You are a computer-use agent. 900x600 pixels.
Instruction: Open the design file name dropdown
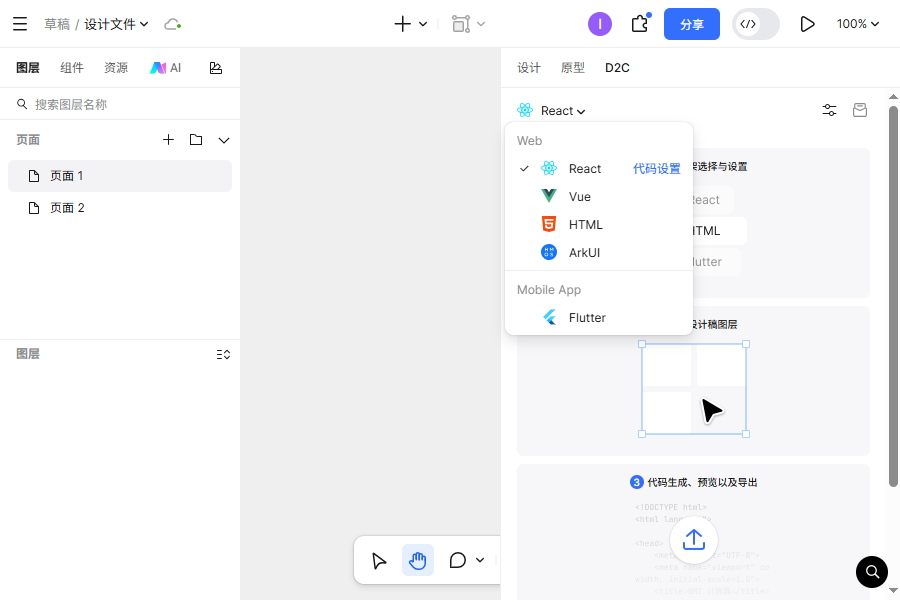[x=117, y=24]
